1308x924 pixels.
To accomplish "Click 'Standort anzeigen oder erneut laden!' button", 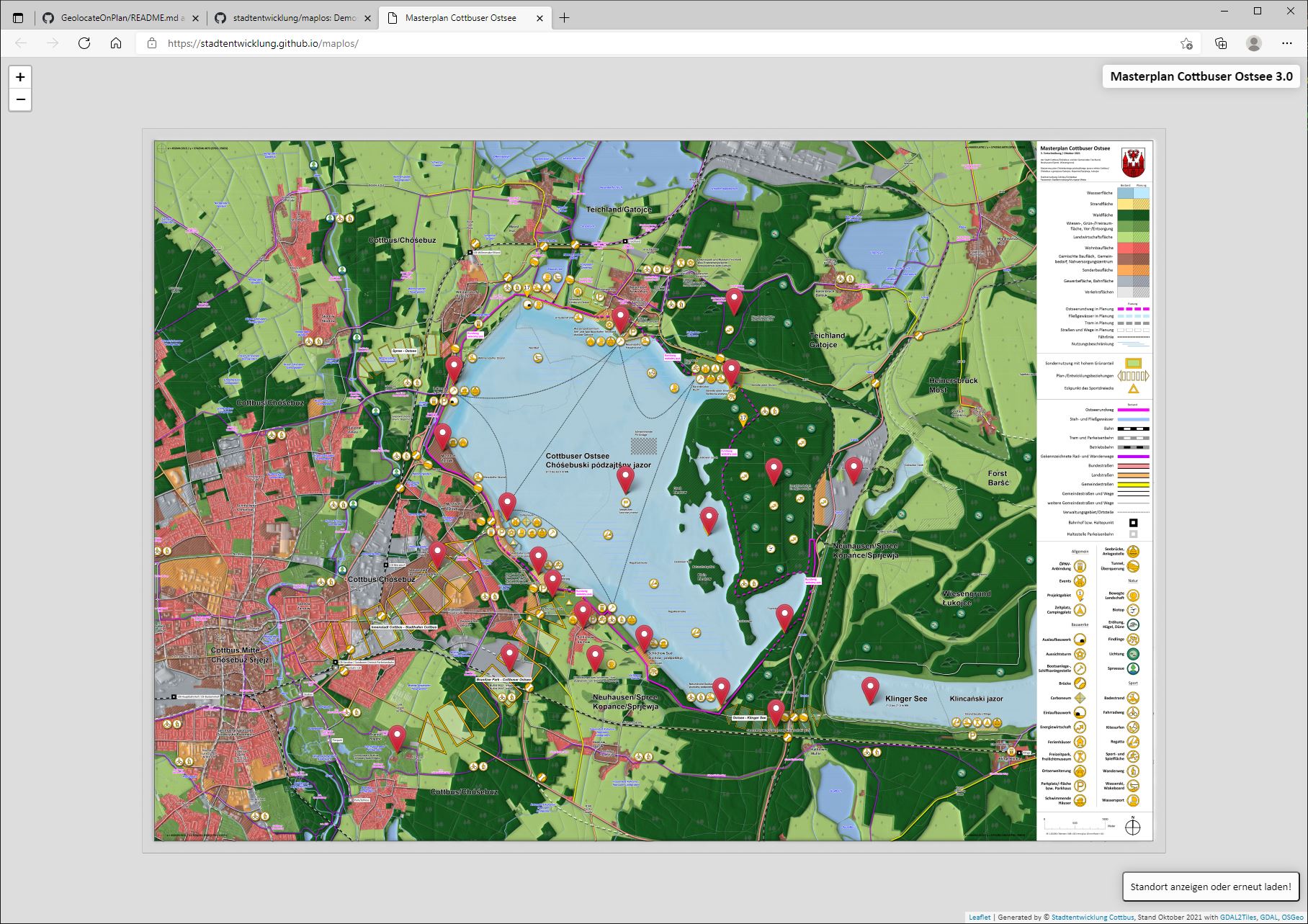I will [x=1211, y=887].
